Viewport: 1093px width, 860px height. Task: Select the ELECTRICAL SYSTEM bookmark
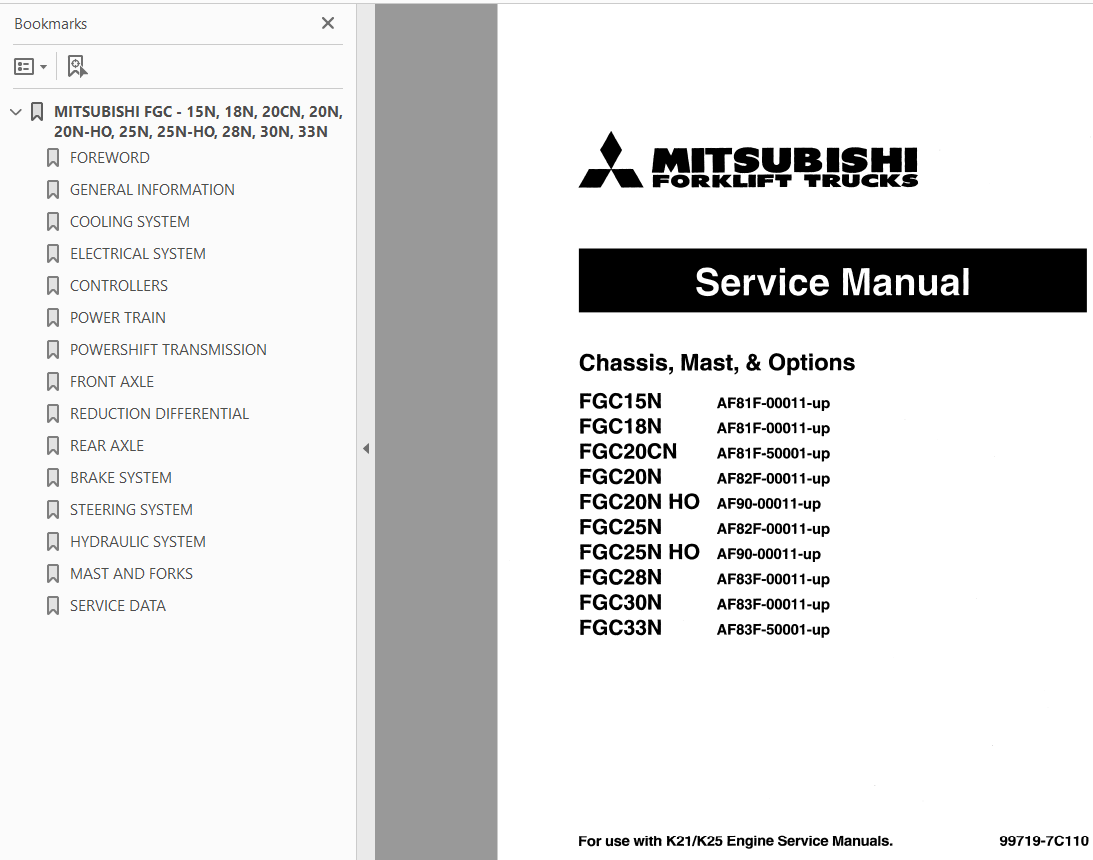(x=137, y=254)
